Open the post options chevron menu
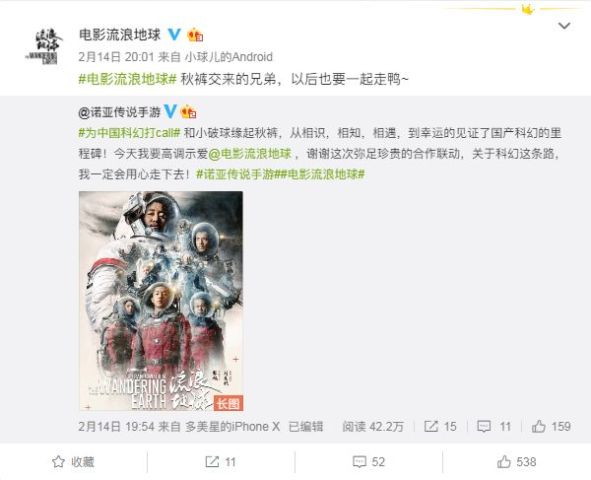The height and width of the screenshot is (480, 591). tap(564, 26)
